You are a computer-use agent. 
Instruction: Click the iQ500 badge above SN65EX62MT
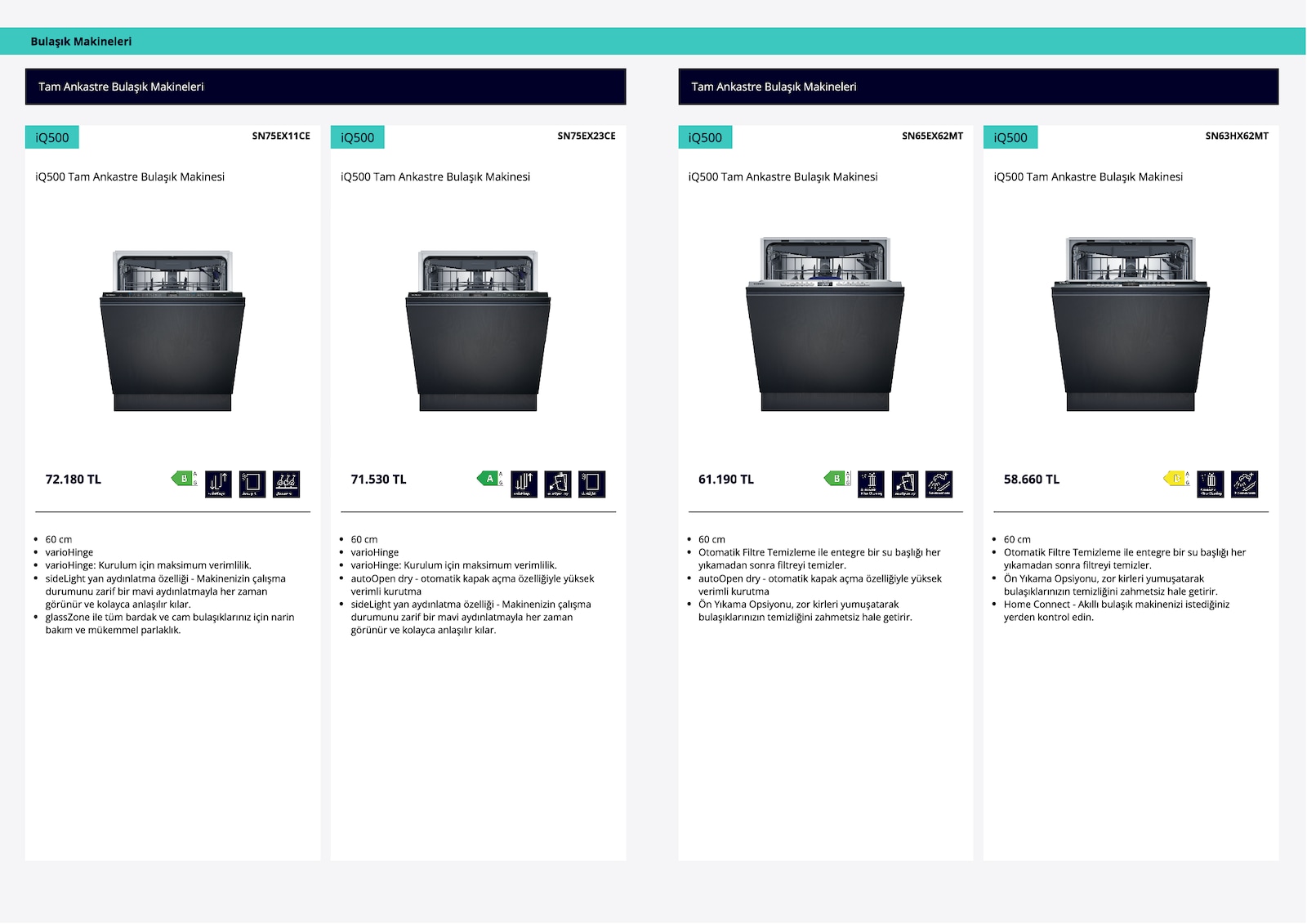coord(705,137)
